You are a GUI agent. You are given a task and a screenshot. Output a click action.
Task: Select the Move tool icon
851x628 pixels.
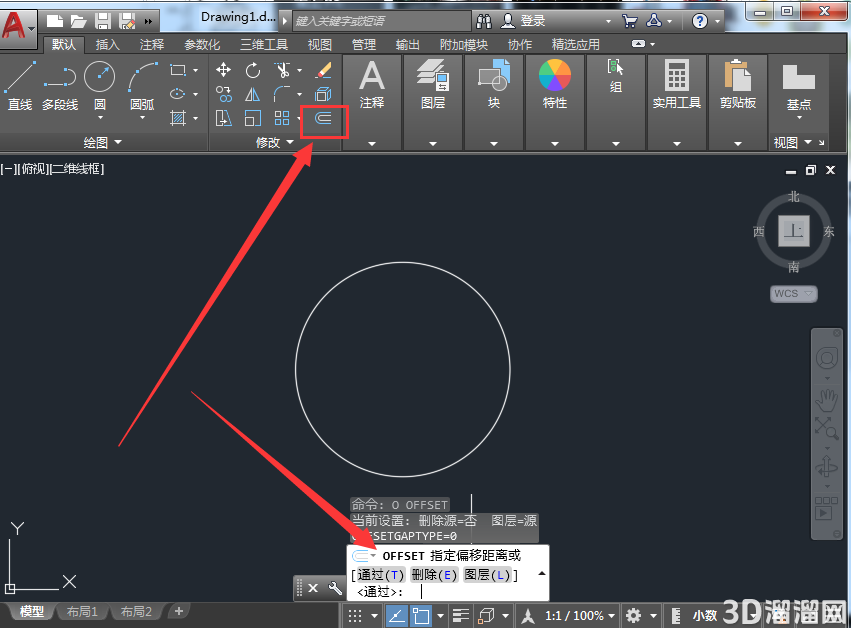[223, 70]
